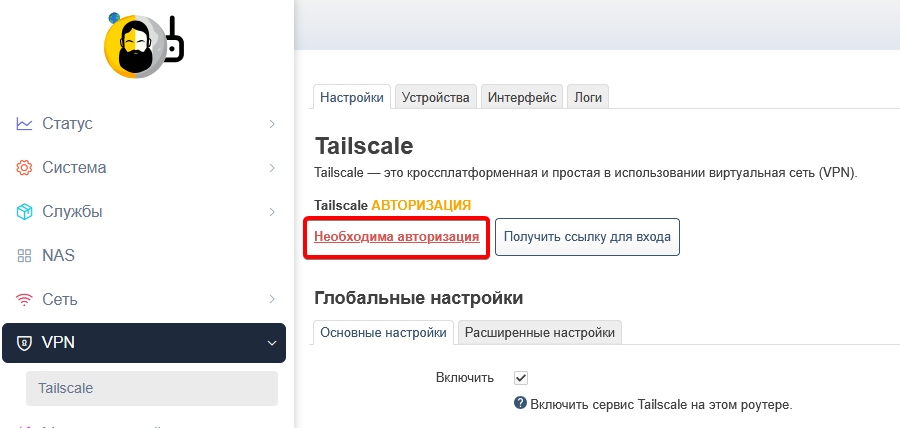Switch to the Устройства tab
Viewport: 900px width, 428px height.
pyautogui.click(x=436, y=97)
